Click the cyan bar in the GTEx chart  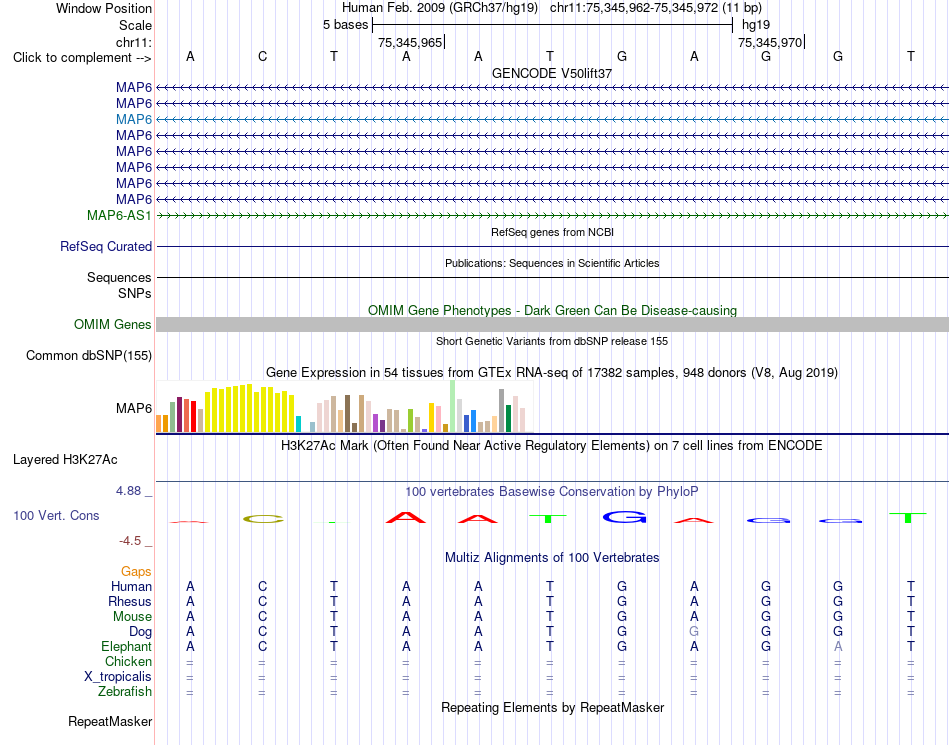pyautogui.click(x=298, y=424)
